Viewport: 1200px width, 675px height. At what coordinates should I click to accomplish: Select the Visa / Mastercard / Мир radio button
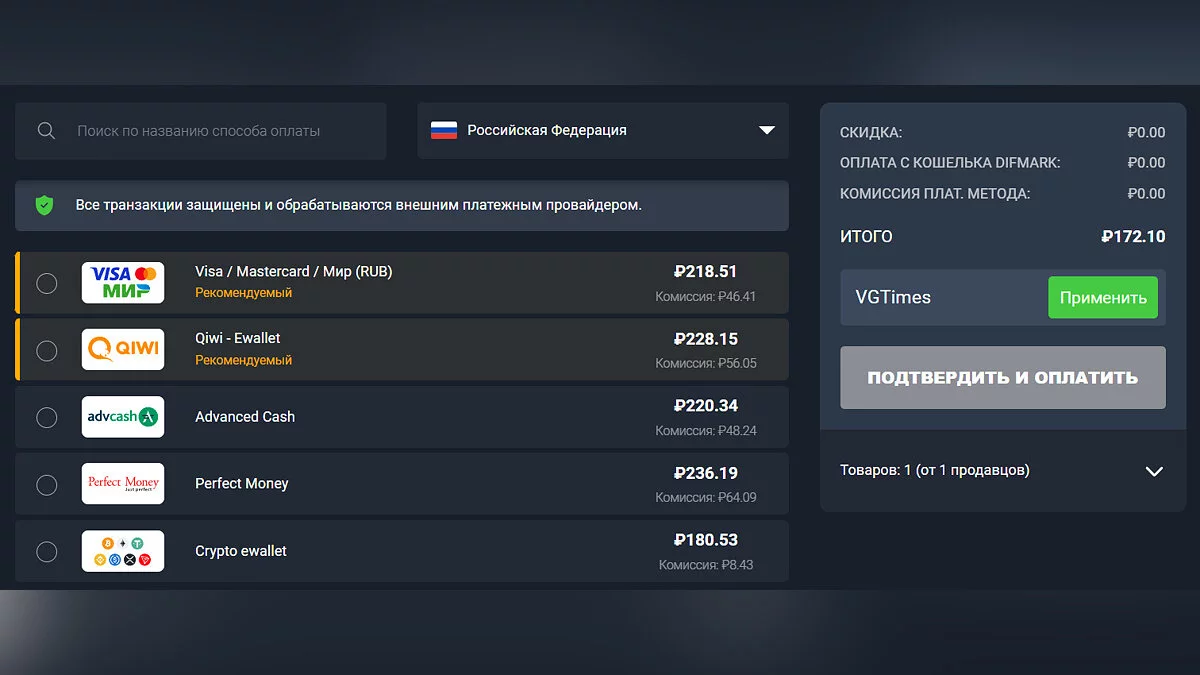click(47, 284)
